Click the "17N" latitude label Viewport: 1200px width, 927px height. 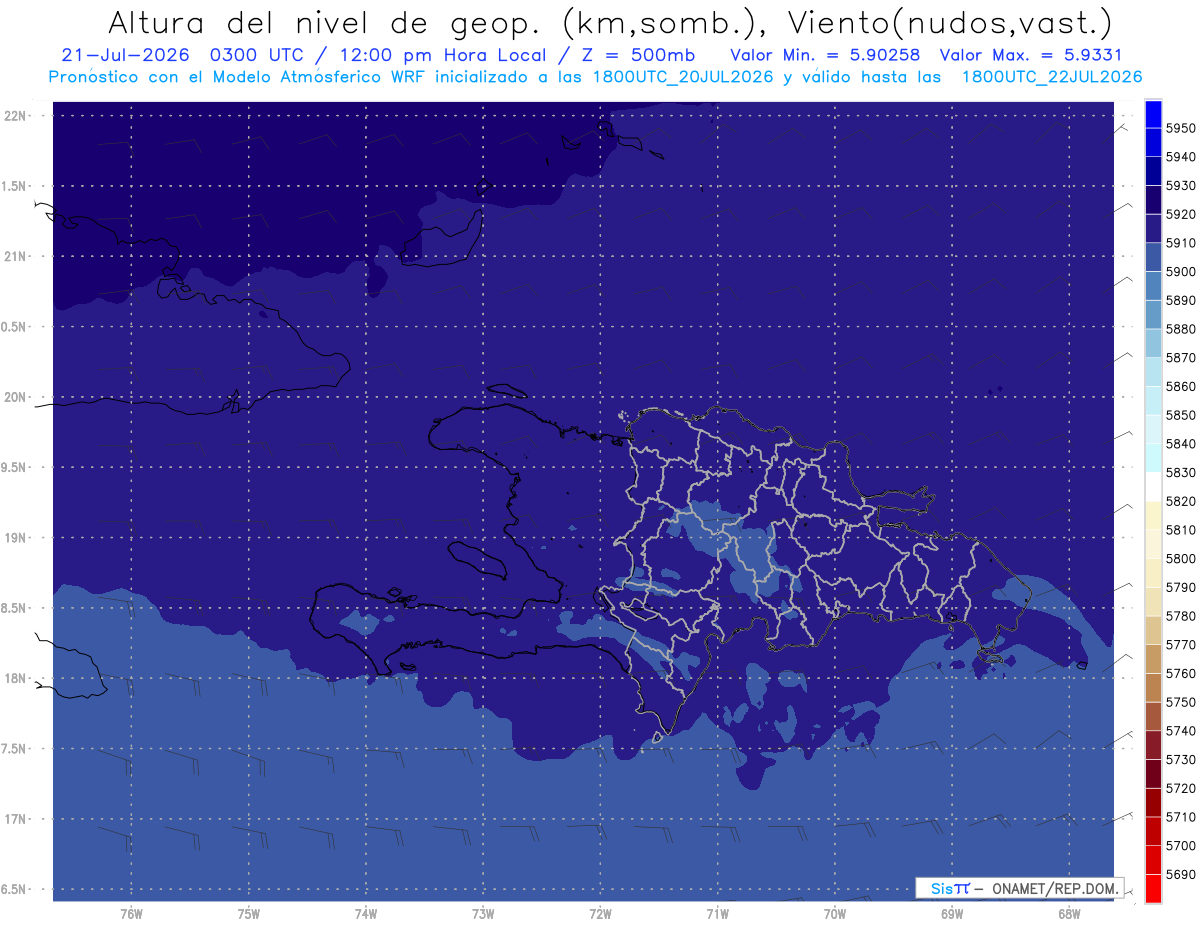(x=16, y=819)
